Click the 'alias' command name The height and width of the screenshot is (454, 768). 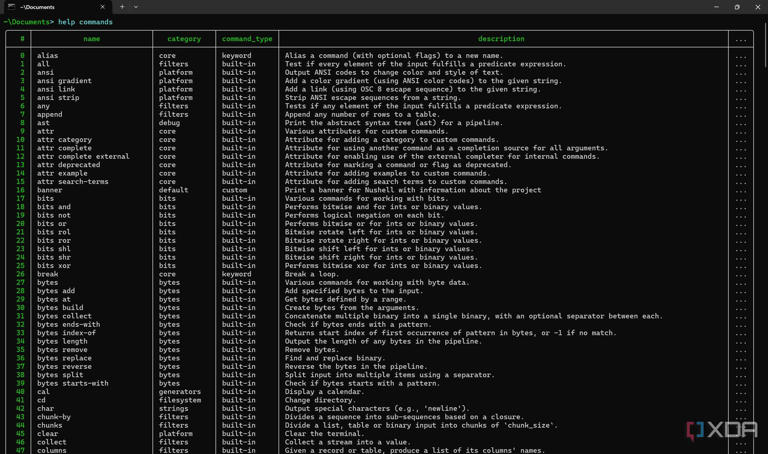(x=48, y=56)
